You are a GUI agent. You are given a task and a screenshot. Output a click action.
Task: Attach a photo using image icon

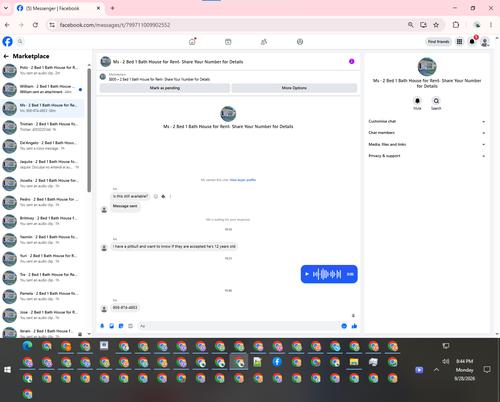coord(112,326)
